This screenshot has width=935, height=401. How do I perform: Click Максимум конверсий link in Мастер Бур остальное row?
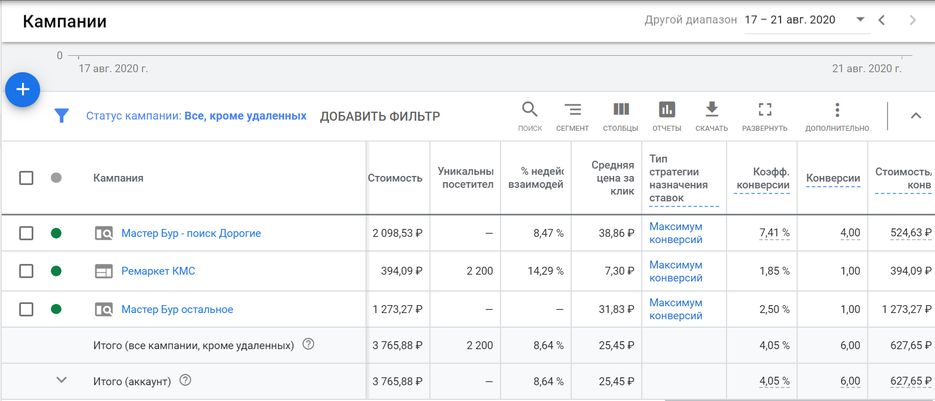click(x=676, y=309)
